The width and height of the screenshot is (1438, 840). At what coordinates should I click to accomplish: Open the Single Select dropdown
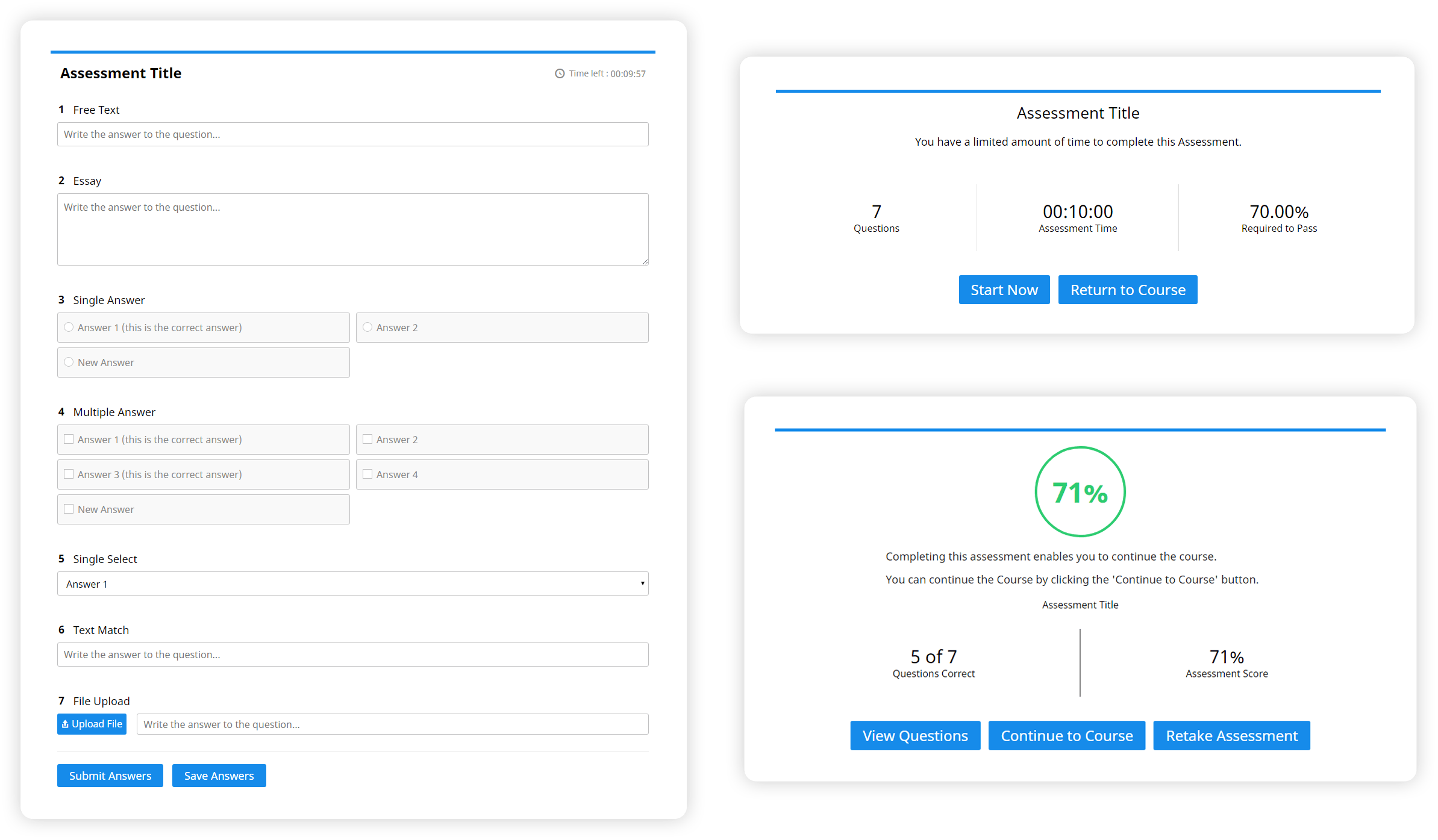point(352,583)
